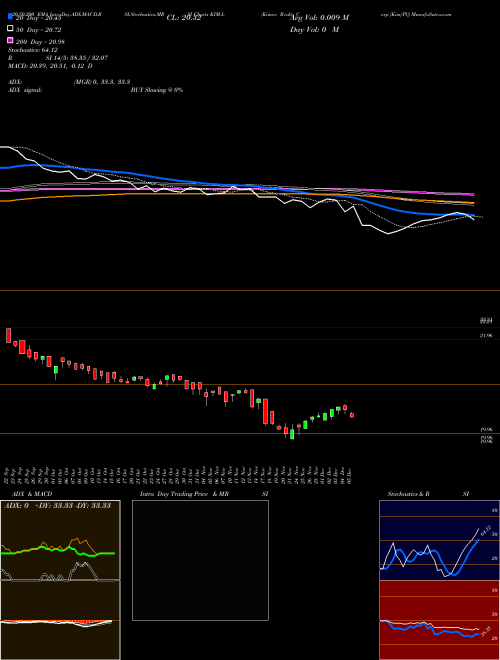Click the white 50 Day legend swatch
The image size is (500, 660).
pos(10,28)
